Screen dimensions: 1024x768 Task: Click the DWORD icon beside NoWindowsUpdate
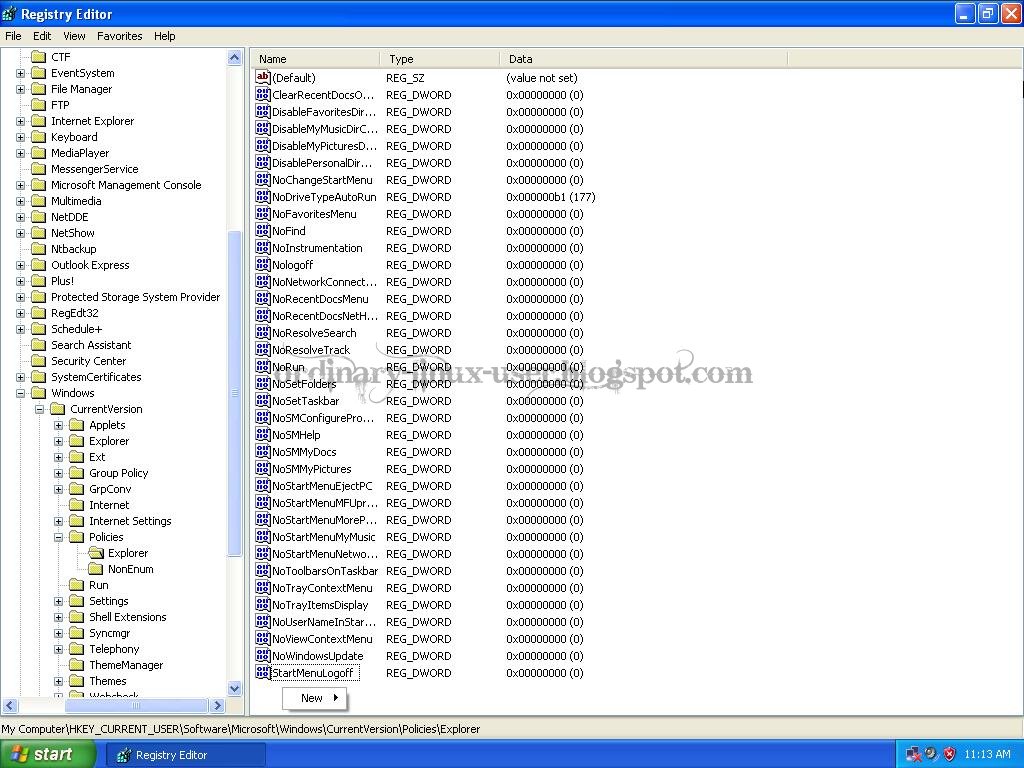click(x=263, y=656)
